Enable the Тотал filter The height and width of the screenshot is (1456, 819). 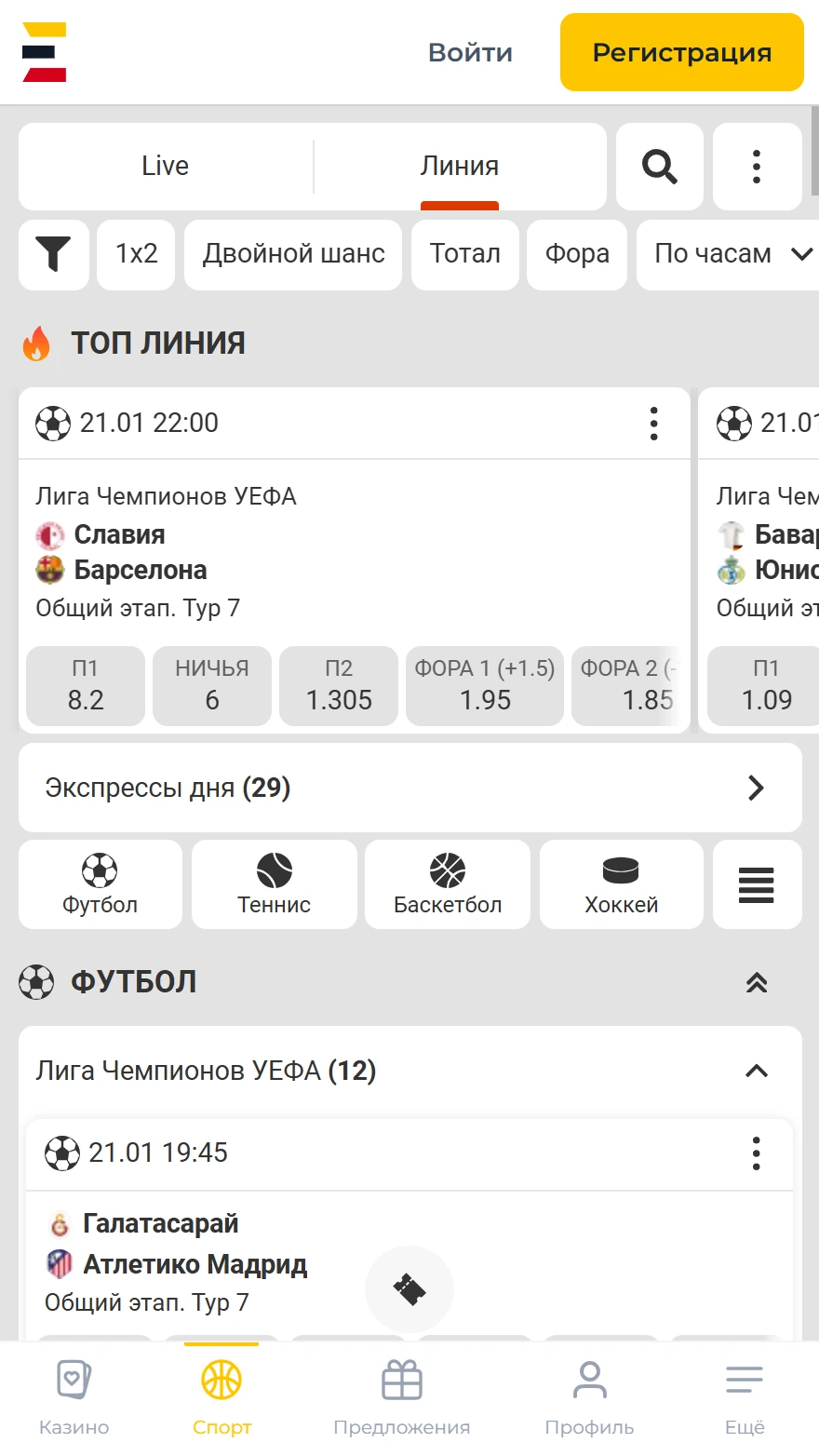pyautogui.click(x=465, y=254)
